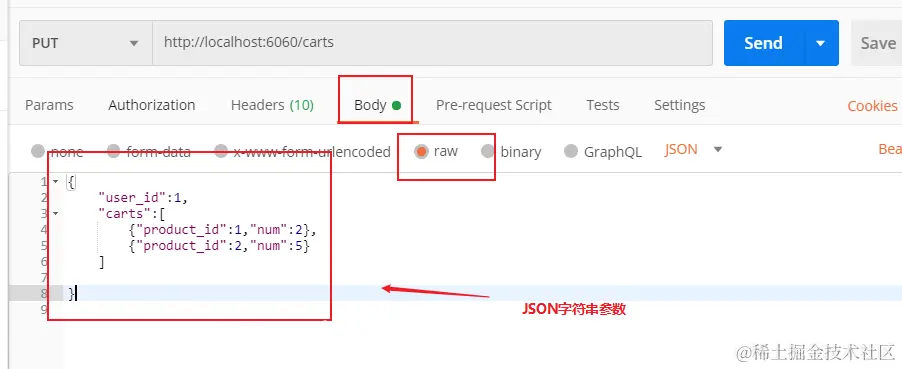Click line number 9 in gutter
Viewport: 902px width, 369px height.
coord(44,309)
